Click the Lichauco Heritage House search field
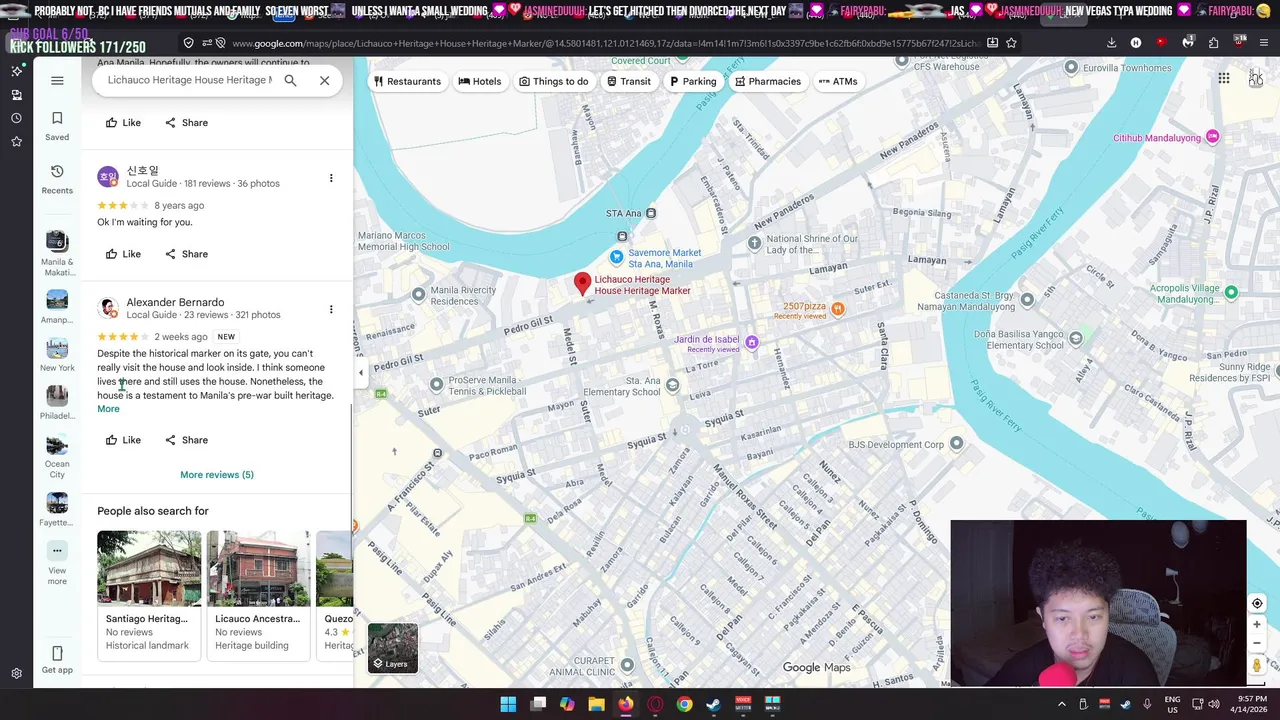Screen dimensions: 1280x720 point(189,80)
